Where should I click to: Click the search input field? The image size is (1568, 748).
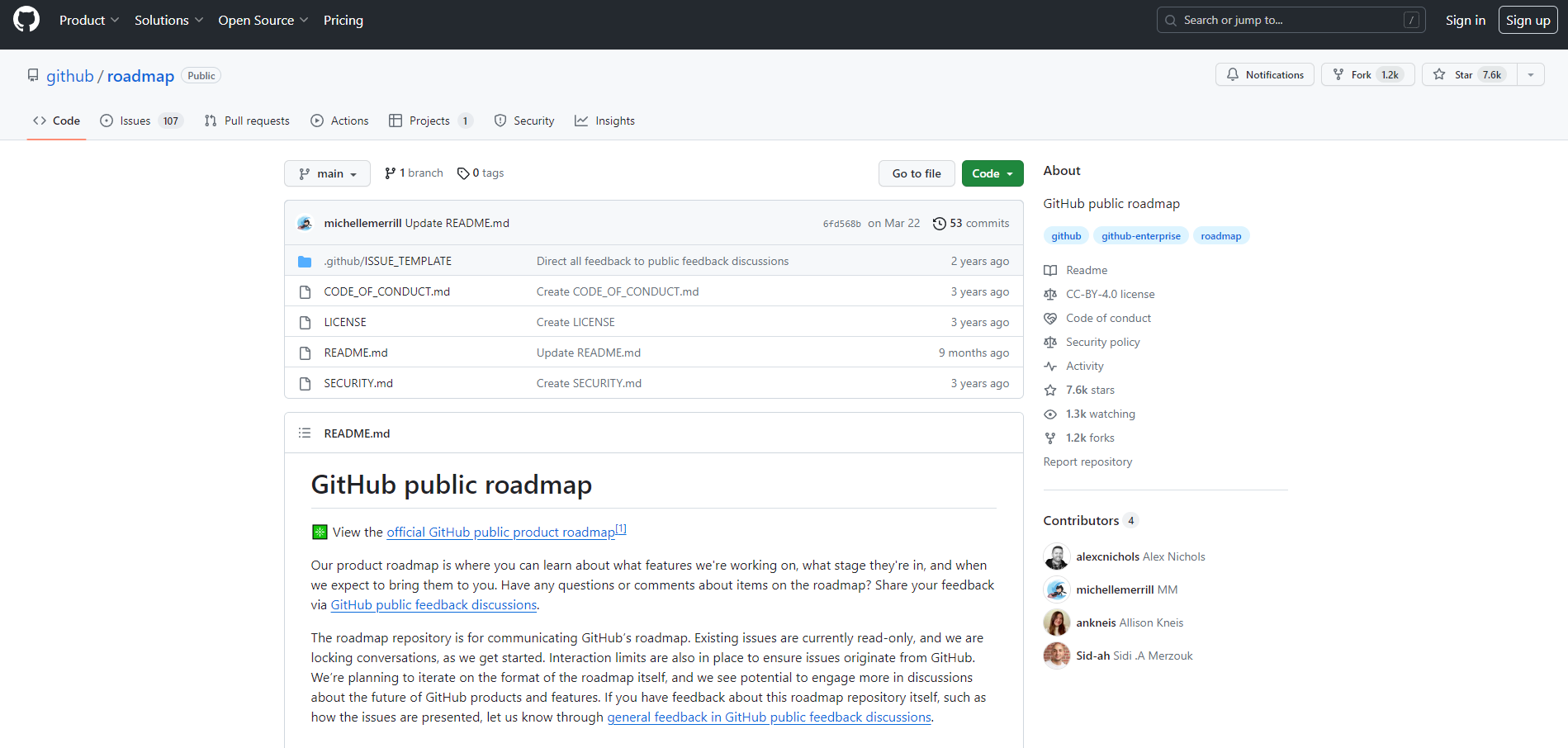point(1290,20)
